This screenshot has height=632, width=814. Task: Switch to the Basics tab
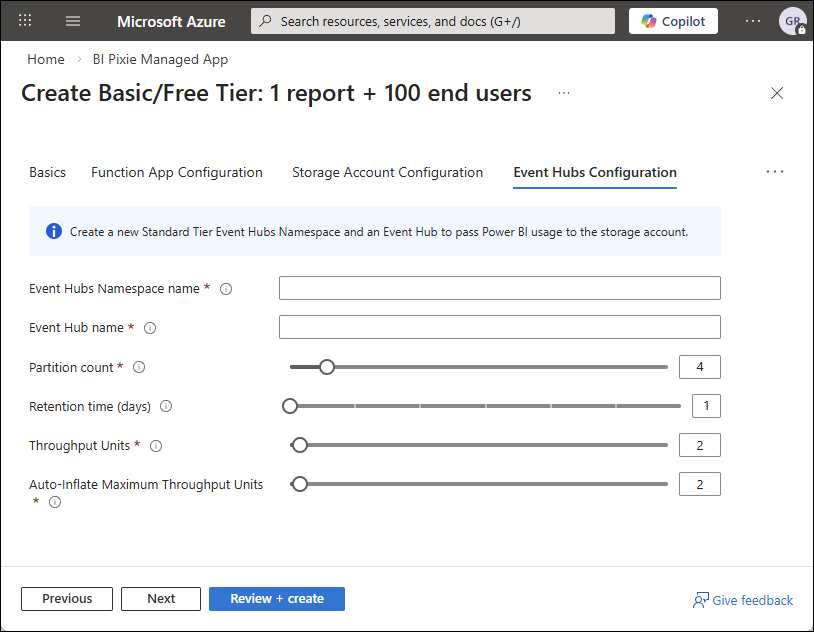click(47, 172)
